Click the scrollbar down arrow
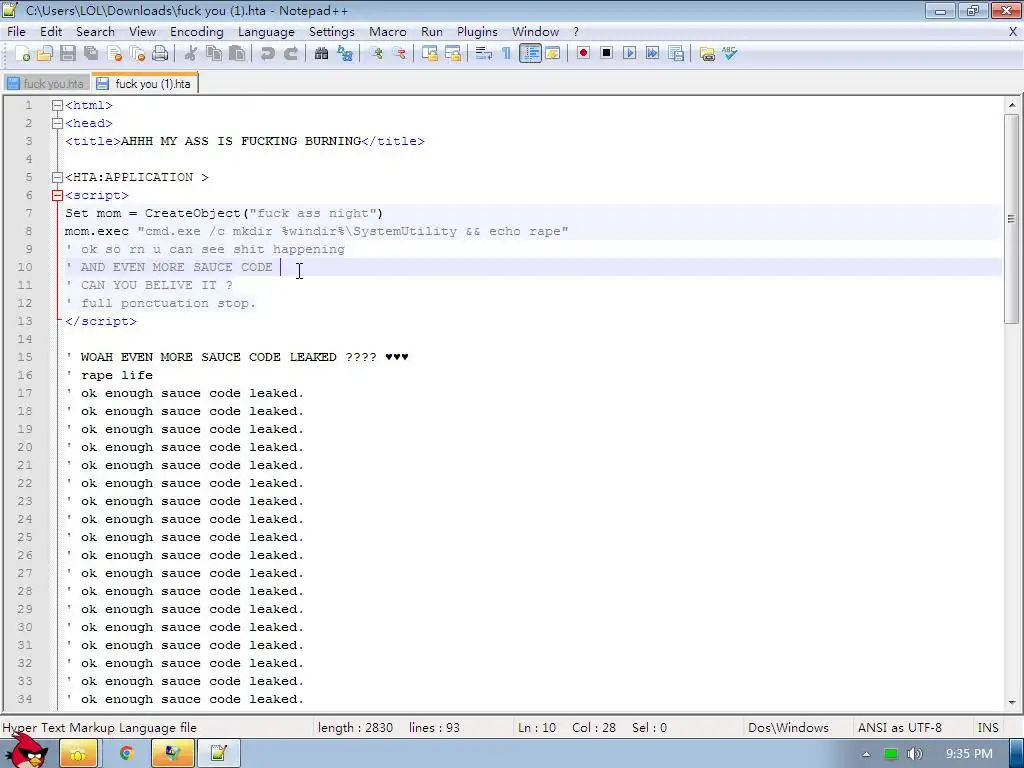1024x768 pixels. [1012, 703]
